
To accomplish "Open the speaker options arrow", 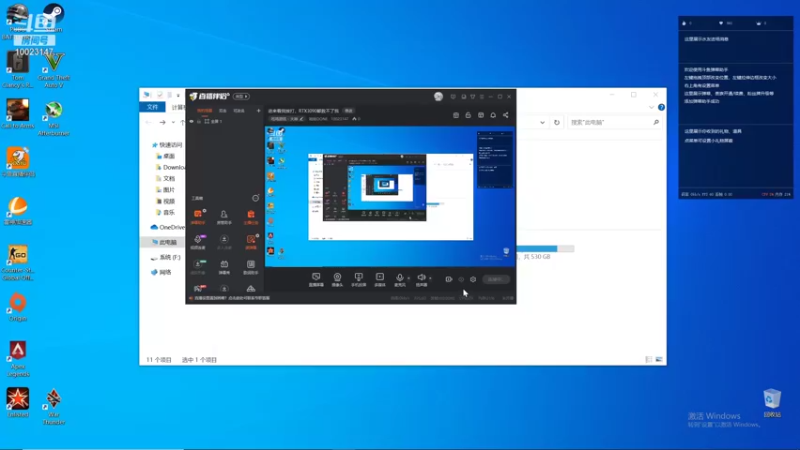I will pyautogui.click(x=430, y=278).
